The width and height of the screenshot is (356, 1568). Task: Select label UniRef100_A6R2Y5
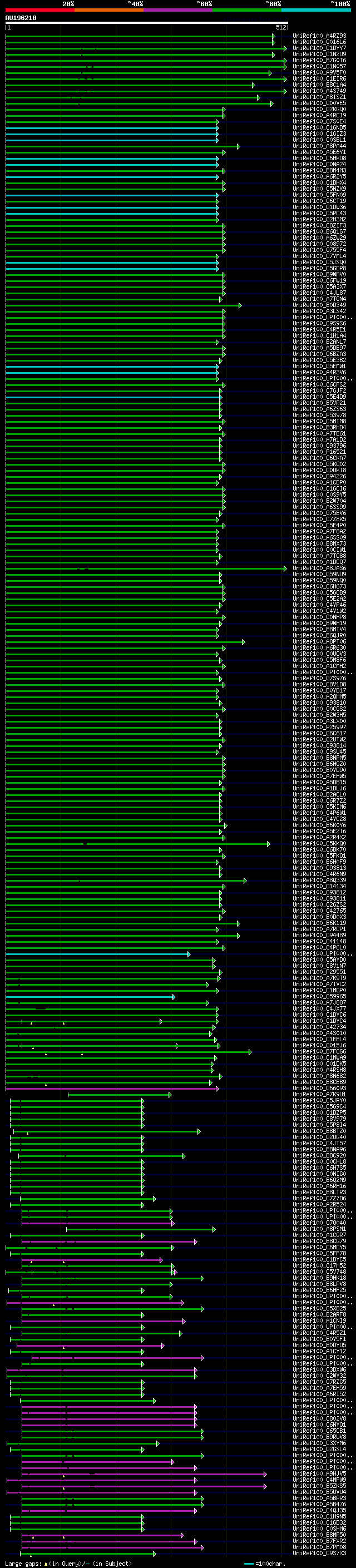319,176
